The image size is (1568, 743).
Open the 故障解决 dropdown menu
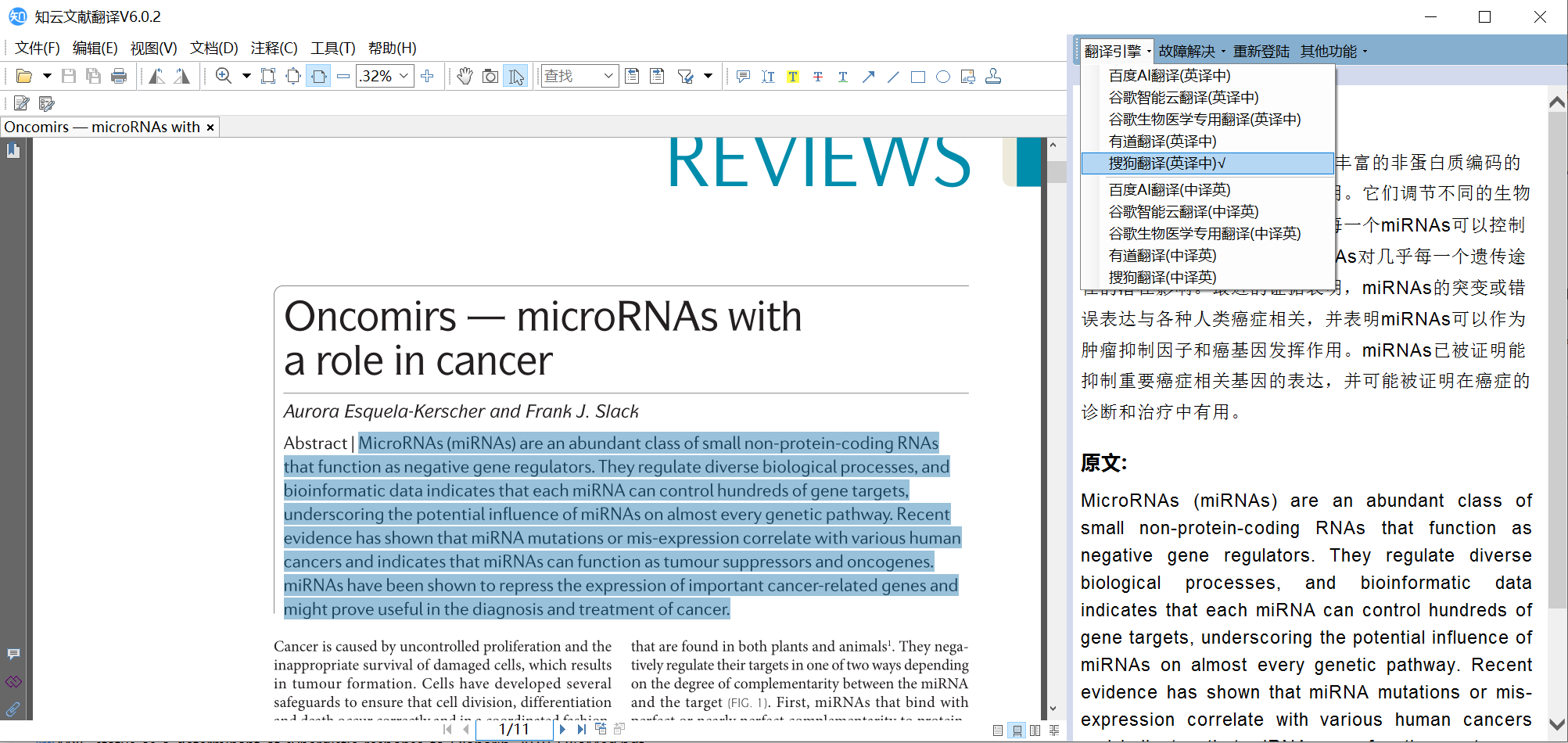(x=1191, y=51)
